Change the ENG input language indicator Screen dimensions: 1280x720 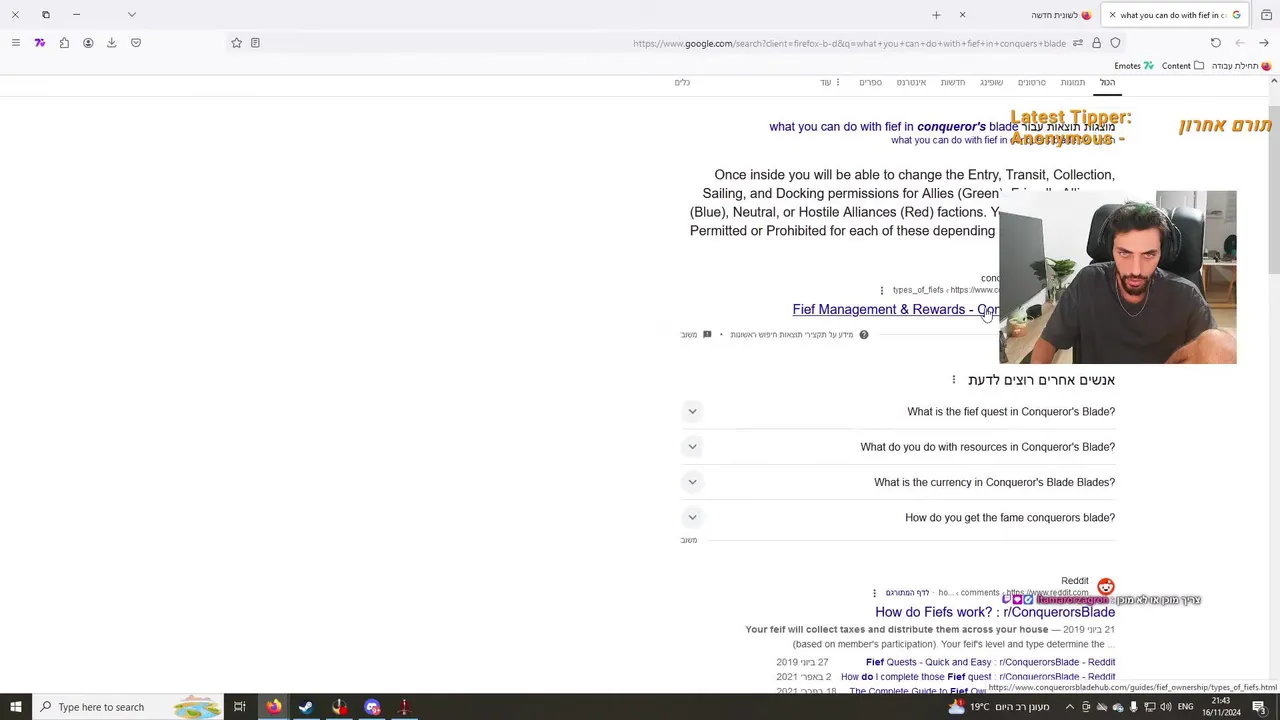click(x=1186, y=707)
